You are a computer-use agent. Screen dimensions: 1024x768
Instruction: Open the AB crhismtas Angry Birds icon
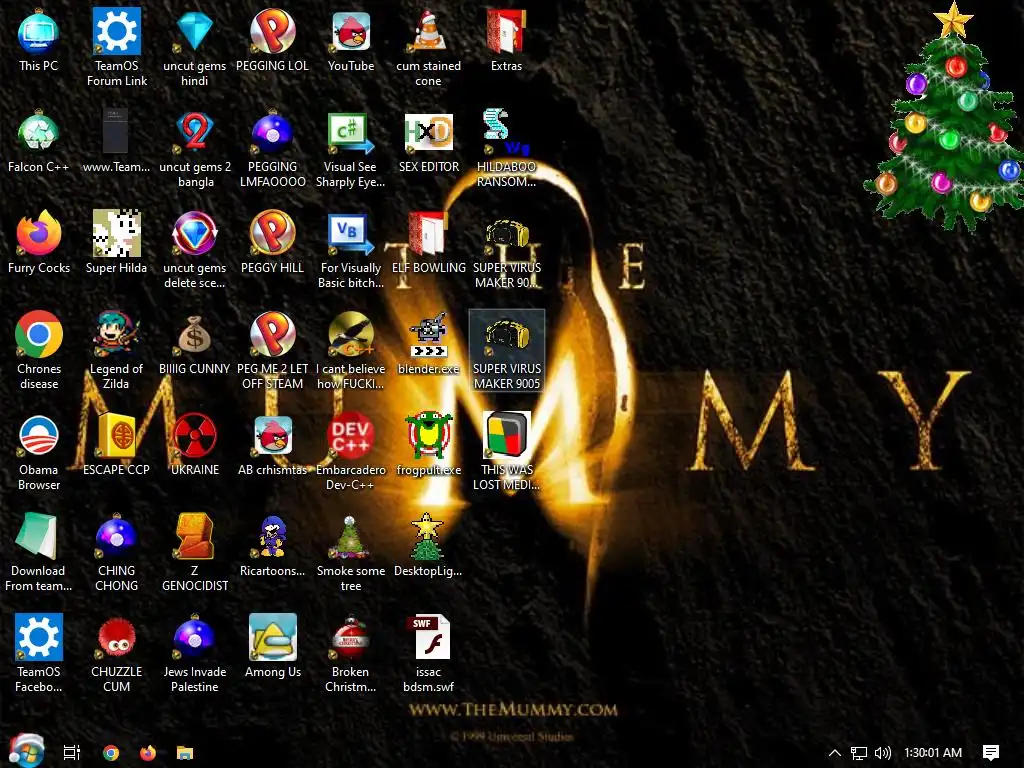point(272,445)
